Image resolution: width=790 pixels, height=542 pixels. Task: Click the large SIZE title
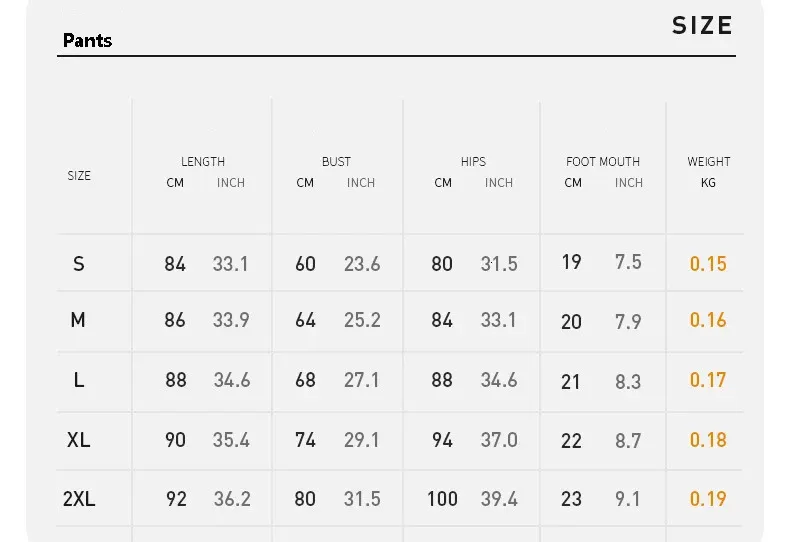(x=702, y=26)
